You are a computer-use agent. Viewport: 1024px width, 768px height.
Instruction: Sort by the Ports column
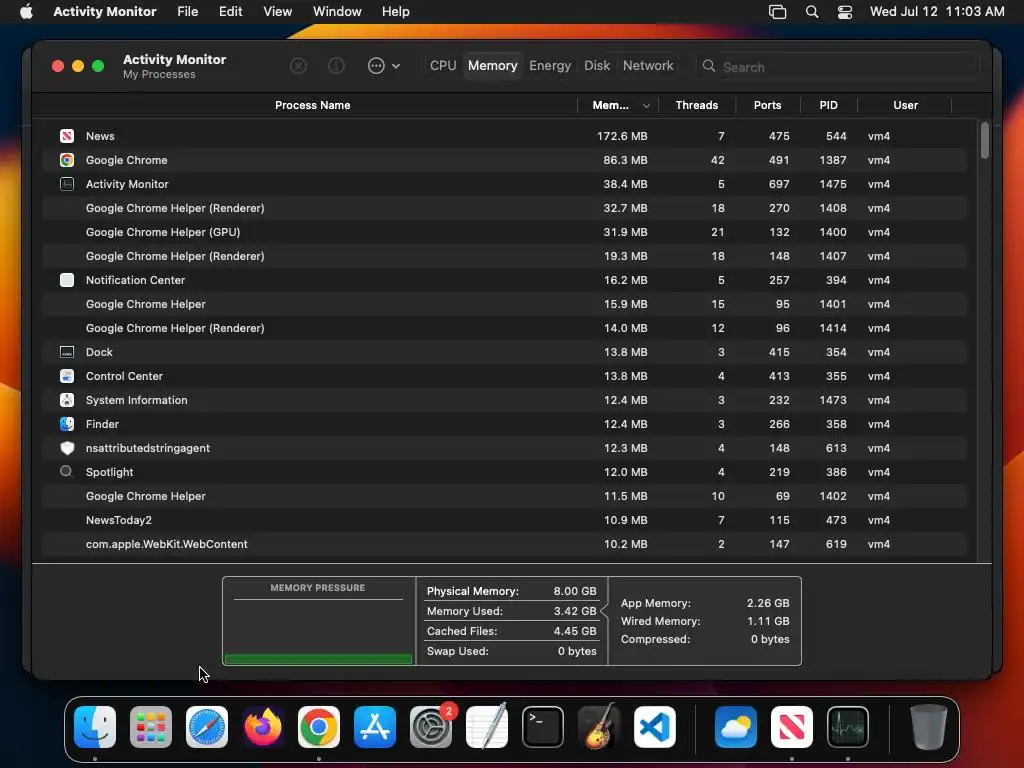click(x=767, y=105)
